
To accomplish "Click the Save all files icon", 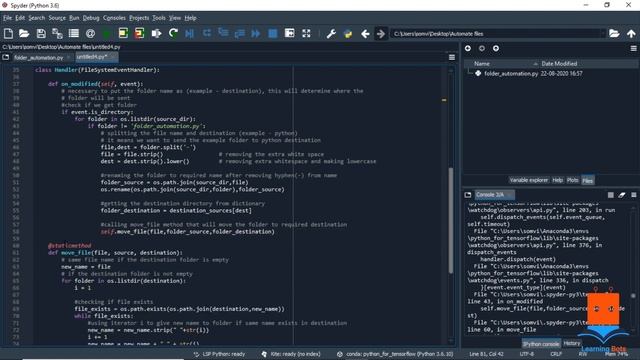I will (57, 33).
